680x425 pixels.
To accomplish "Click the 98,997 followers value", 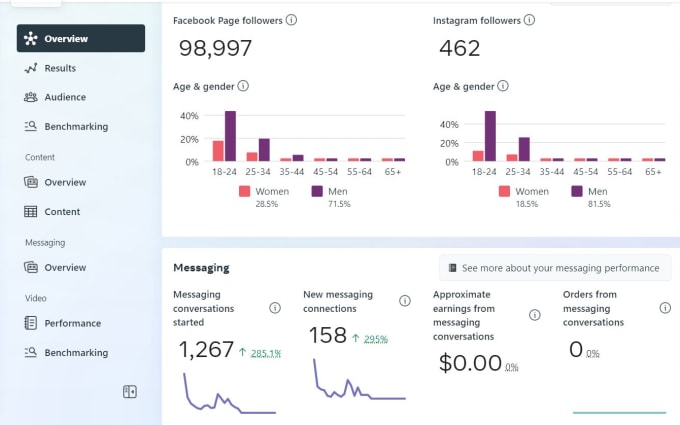I will (215, 48).
